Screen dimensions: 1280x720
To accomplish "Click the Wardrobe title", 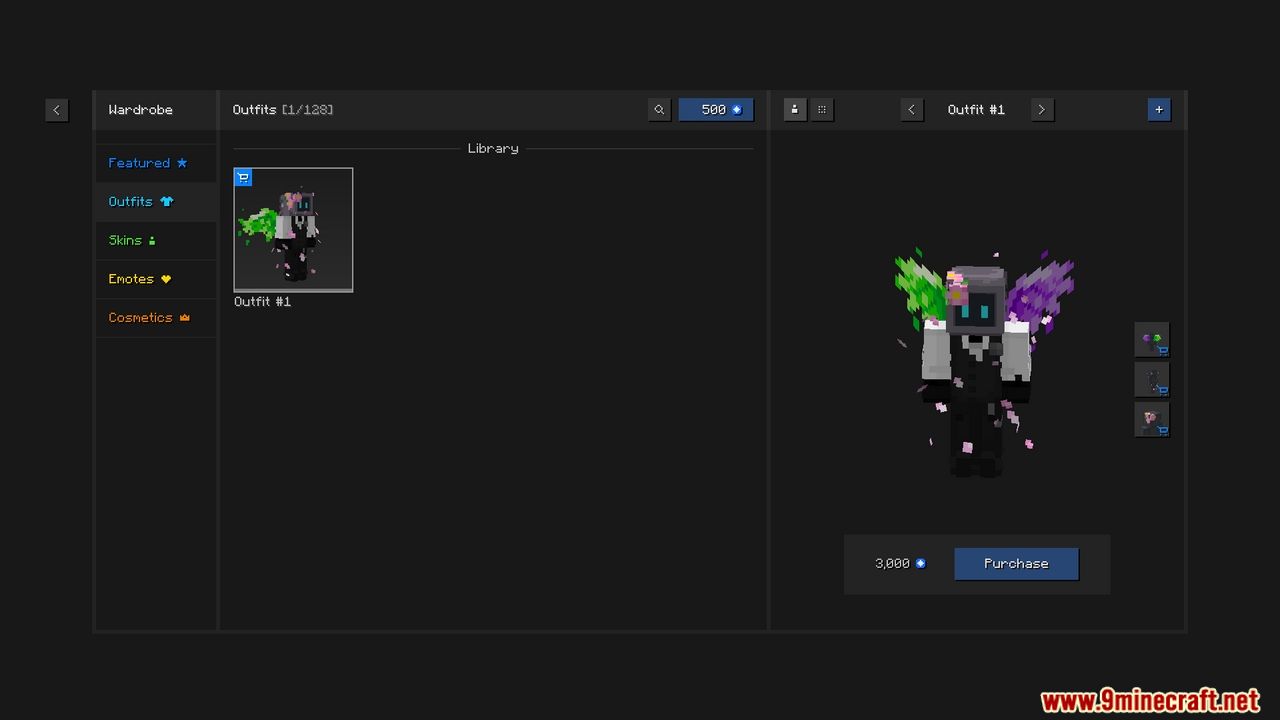I will tap(140, 110).
